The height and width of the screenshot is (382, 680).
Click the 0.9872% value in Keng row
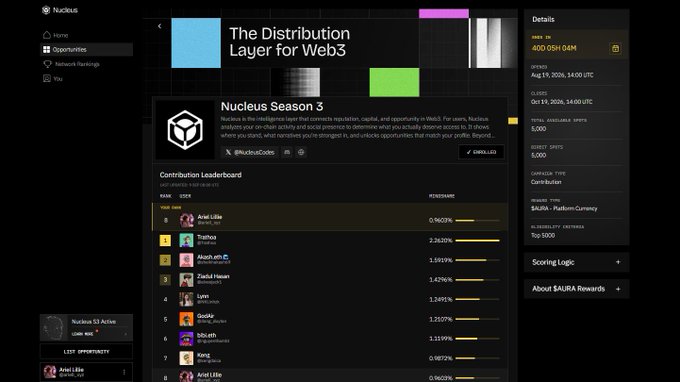tap(441, 359)
